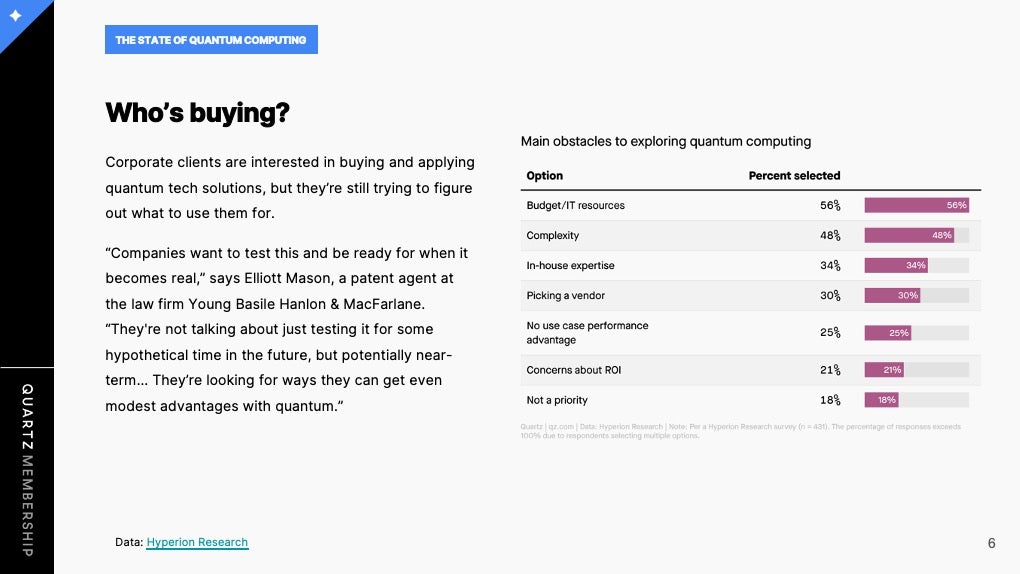Select the 'Budget/IT resources' row label
This screenshot has width=1020, height=574.
tap(575, 205)
